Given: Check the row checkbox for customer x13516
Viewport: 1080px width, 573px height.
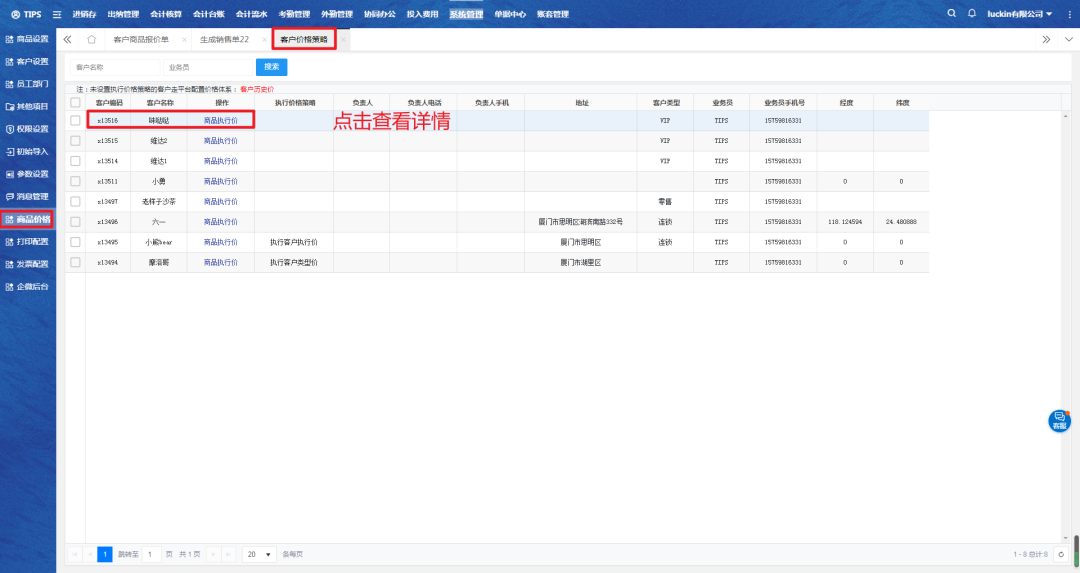Looking at the screenshot, I should click(75, 120).
